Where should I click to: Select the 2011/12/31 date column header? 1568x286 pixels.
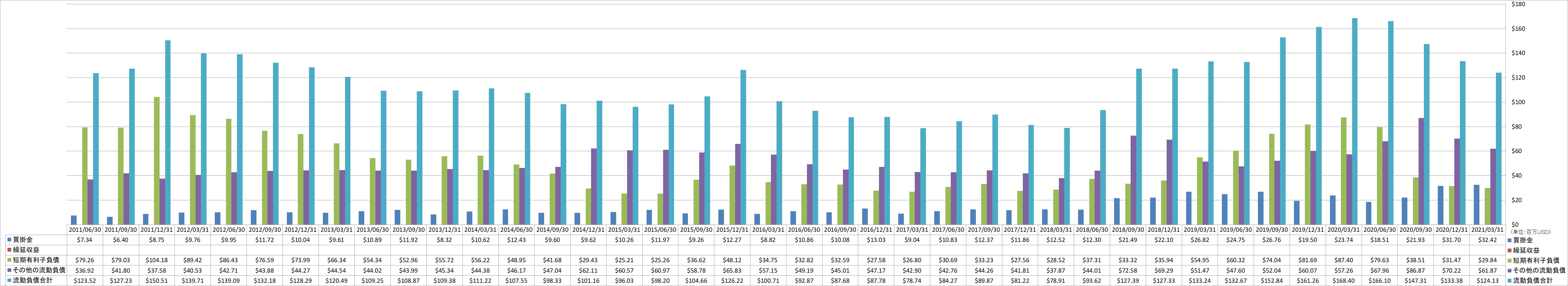156,230
